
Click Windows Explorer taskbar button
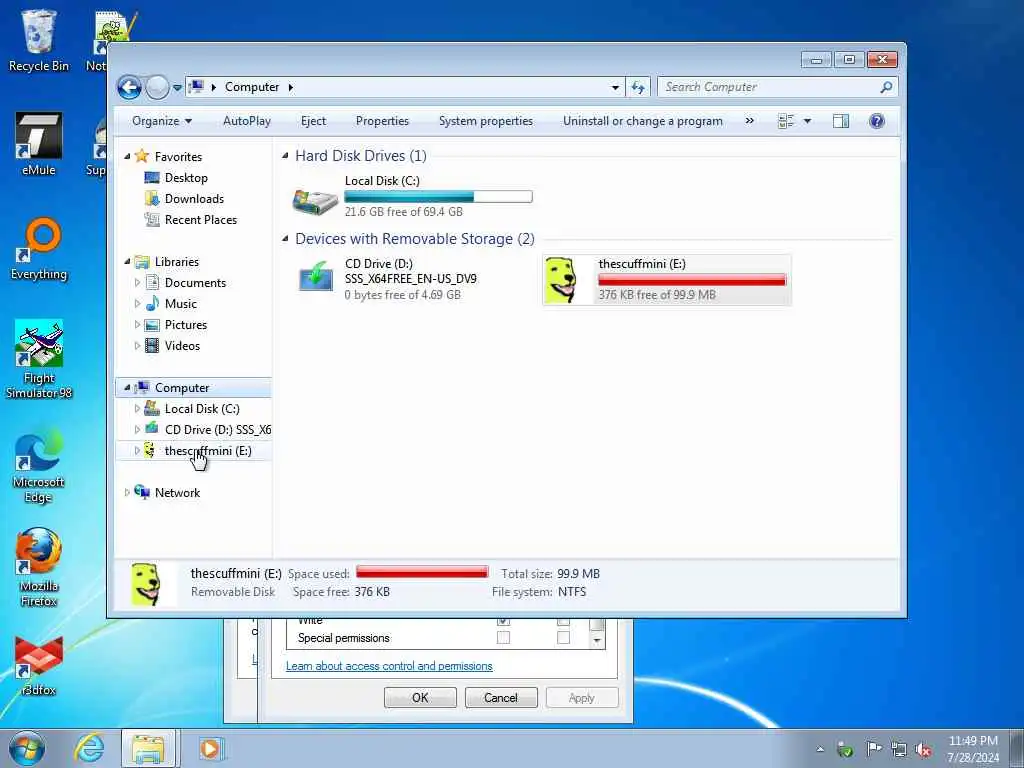point(149,748)
